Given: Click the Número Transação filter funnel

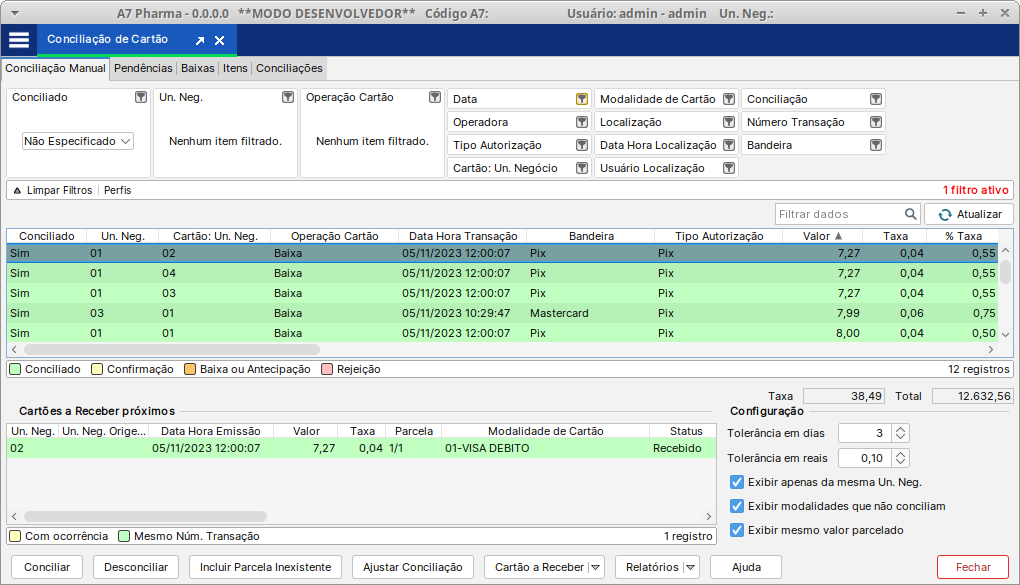Looking at the screenshot, I should (876, 122).
